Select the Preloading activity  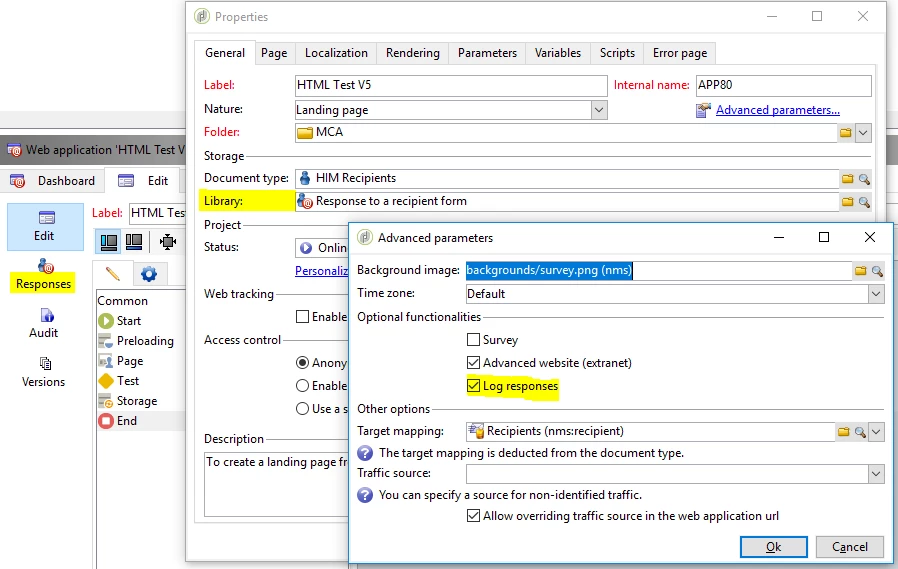coord(136,341)
